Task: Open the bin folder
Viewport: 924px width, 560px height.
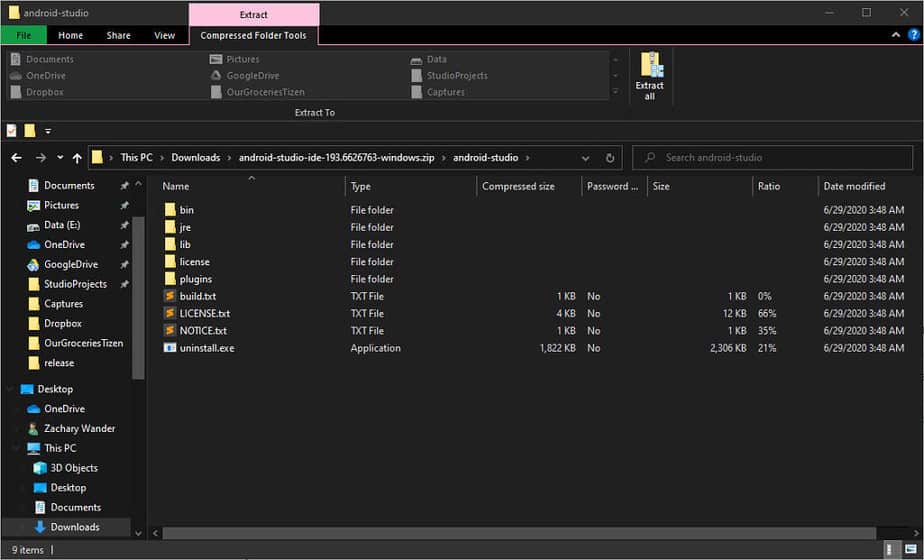Action: [186, 210]
